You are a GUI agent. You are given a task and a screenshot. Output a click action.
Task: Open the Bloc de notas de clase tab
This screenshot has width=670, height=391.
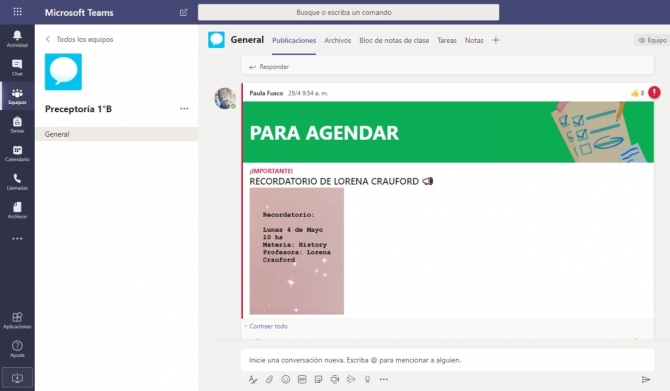coord(394,40)
